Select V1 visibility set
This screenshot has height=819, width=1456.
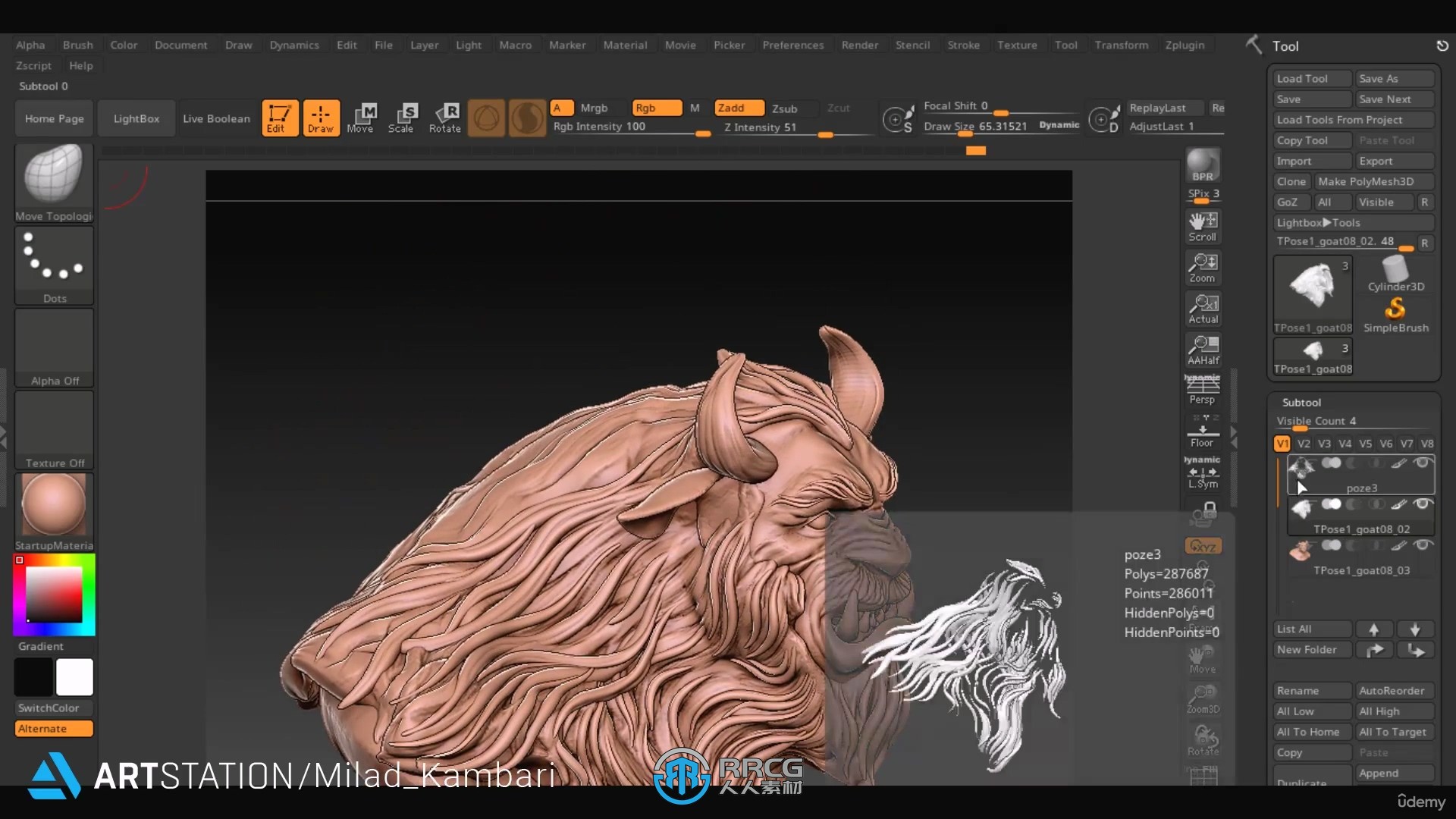[1282, 444]
